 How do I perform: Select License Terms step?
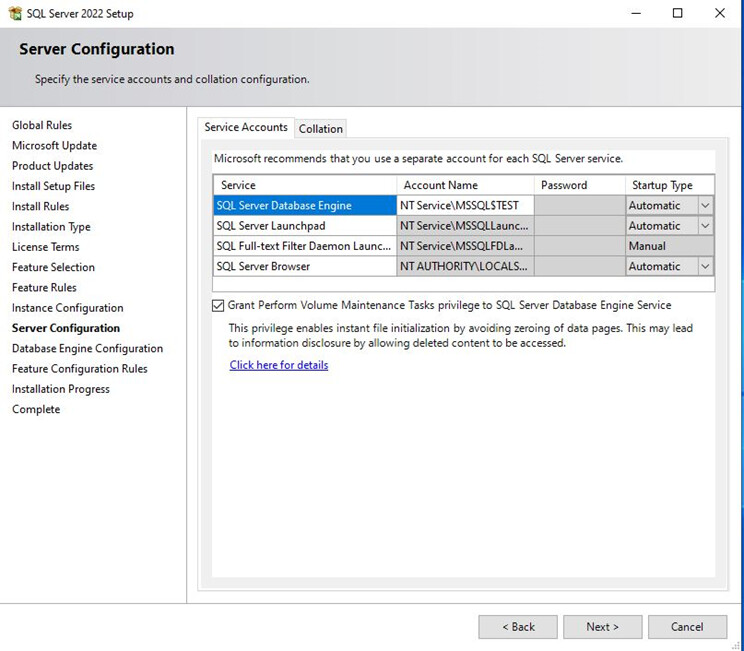coord(46,247)
